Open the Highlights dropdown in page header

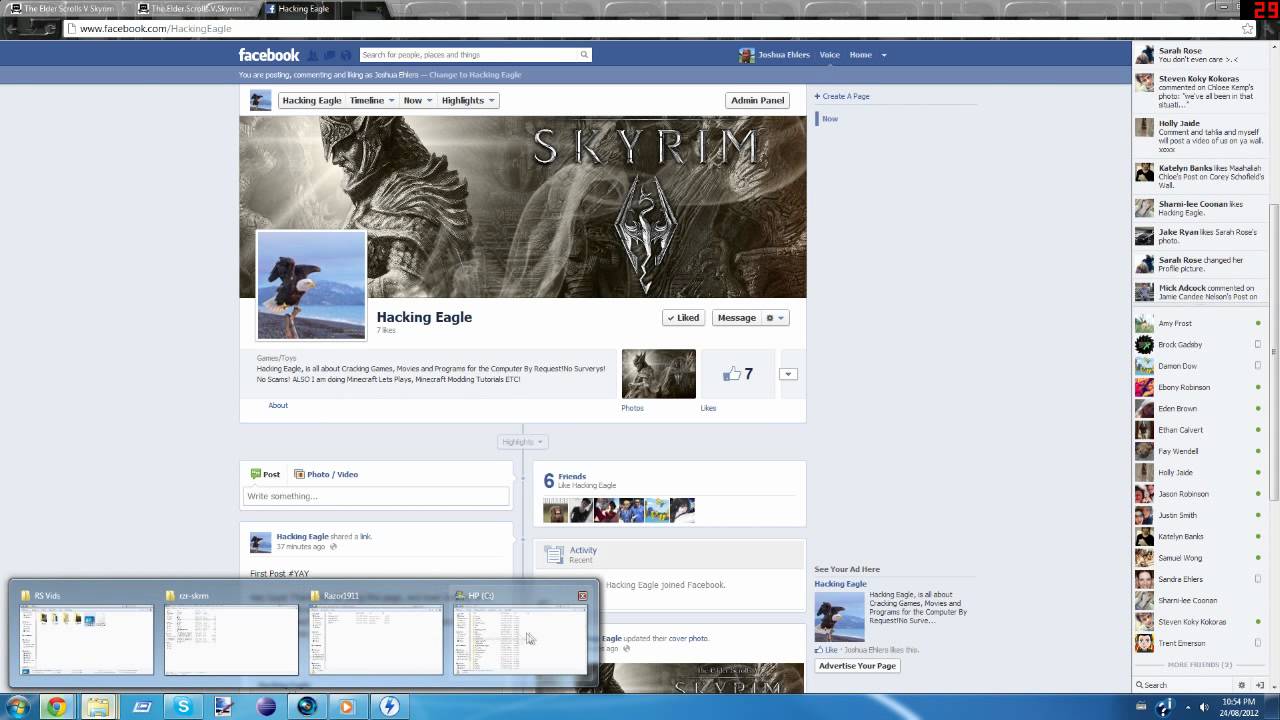click(x=468, y=100)
